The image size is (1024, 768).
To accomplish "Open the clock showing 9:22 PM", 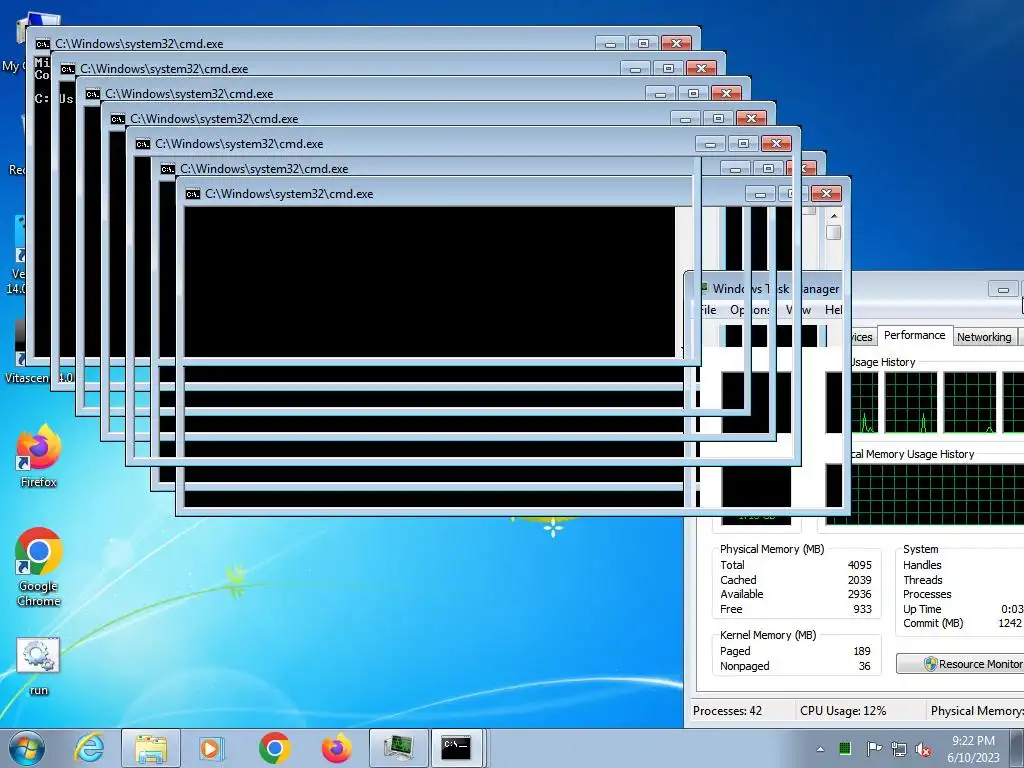I will click(973, 749).
